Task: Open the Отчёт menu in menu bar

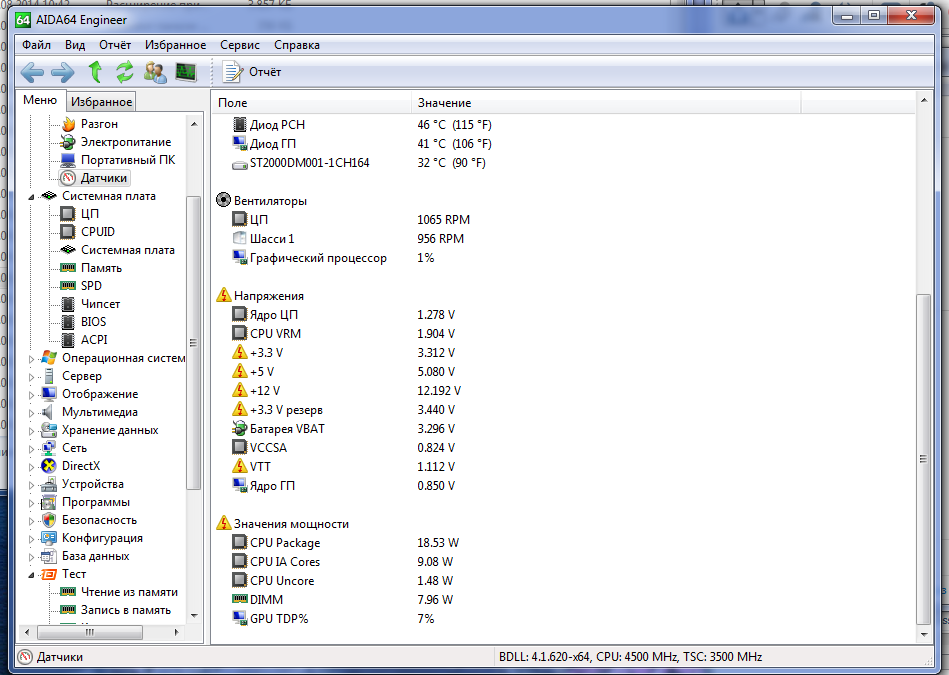Action: 115,45
